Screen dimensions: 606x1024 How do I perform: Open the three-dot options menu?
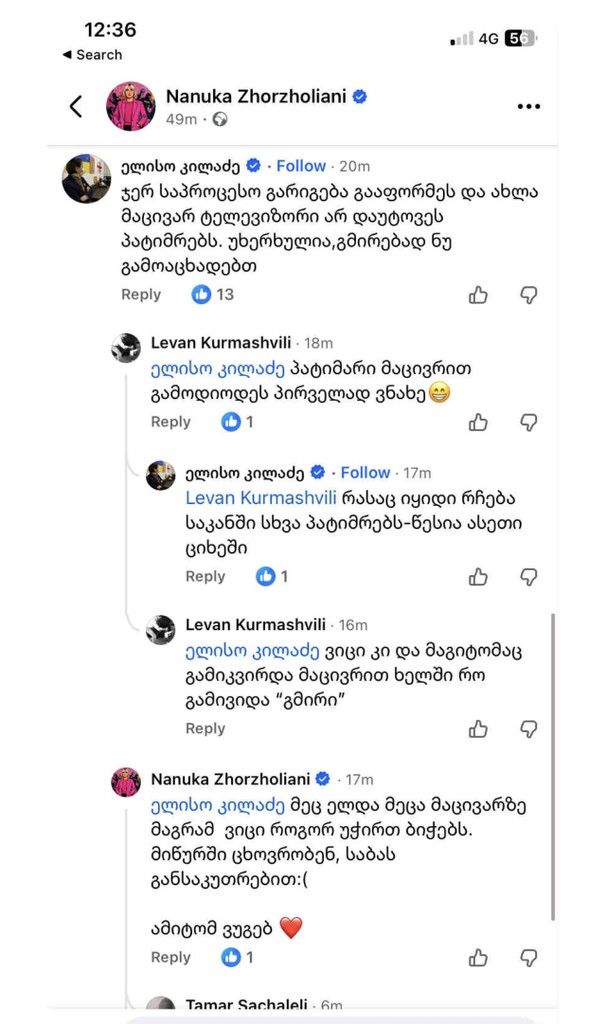[x=528, y=106]
